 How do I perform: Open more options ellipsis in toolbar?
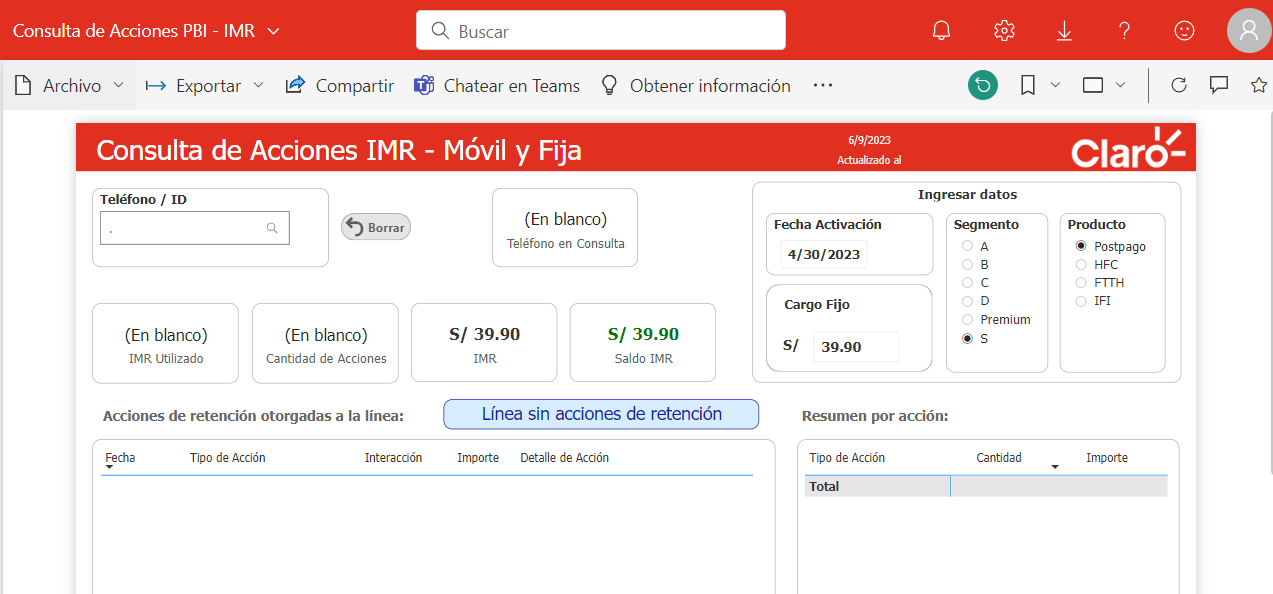(823, 86)
